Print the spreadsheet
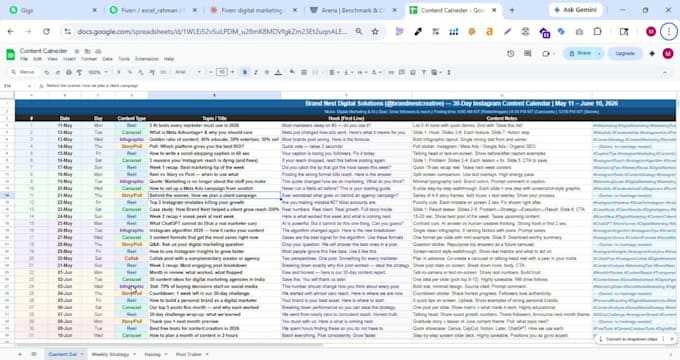The width and height of the screenshot is (680, 360). (x=69, y=72)
